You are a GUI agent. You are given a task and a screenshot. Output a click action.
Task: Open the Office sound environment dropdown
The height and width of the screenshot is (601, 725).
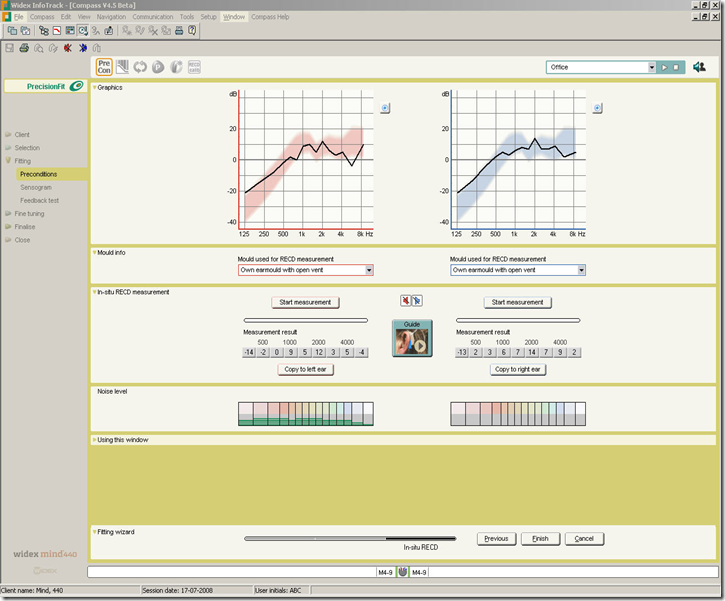coord(651,67)
